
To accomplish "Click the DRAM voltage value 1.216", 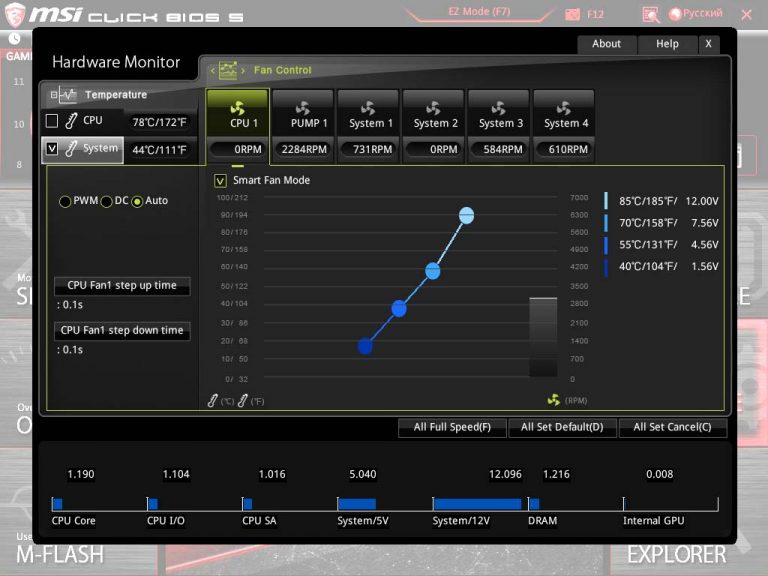I will coord(556,474).
